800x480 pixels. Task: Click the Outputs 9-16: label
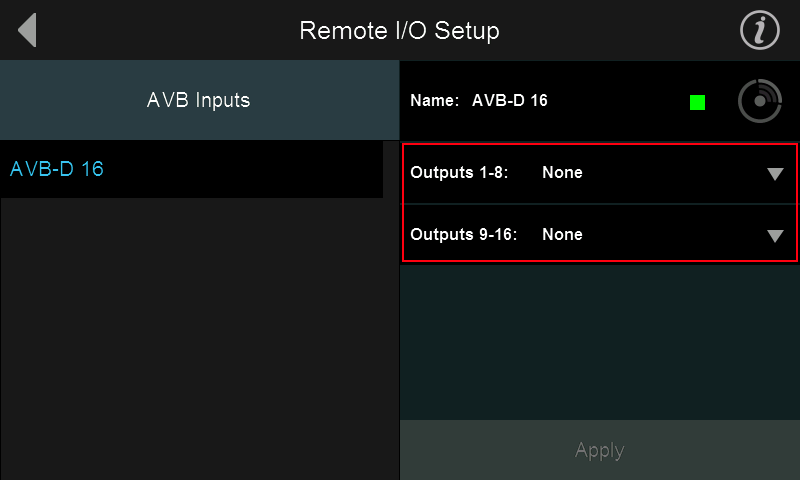[x=464, y=234]
